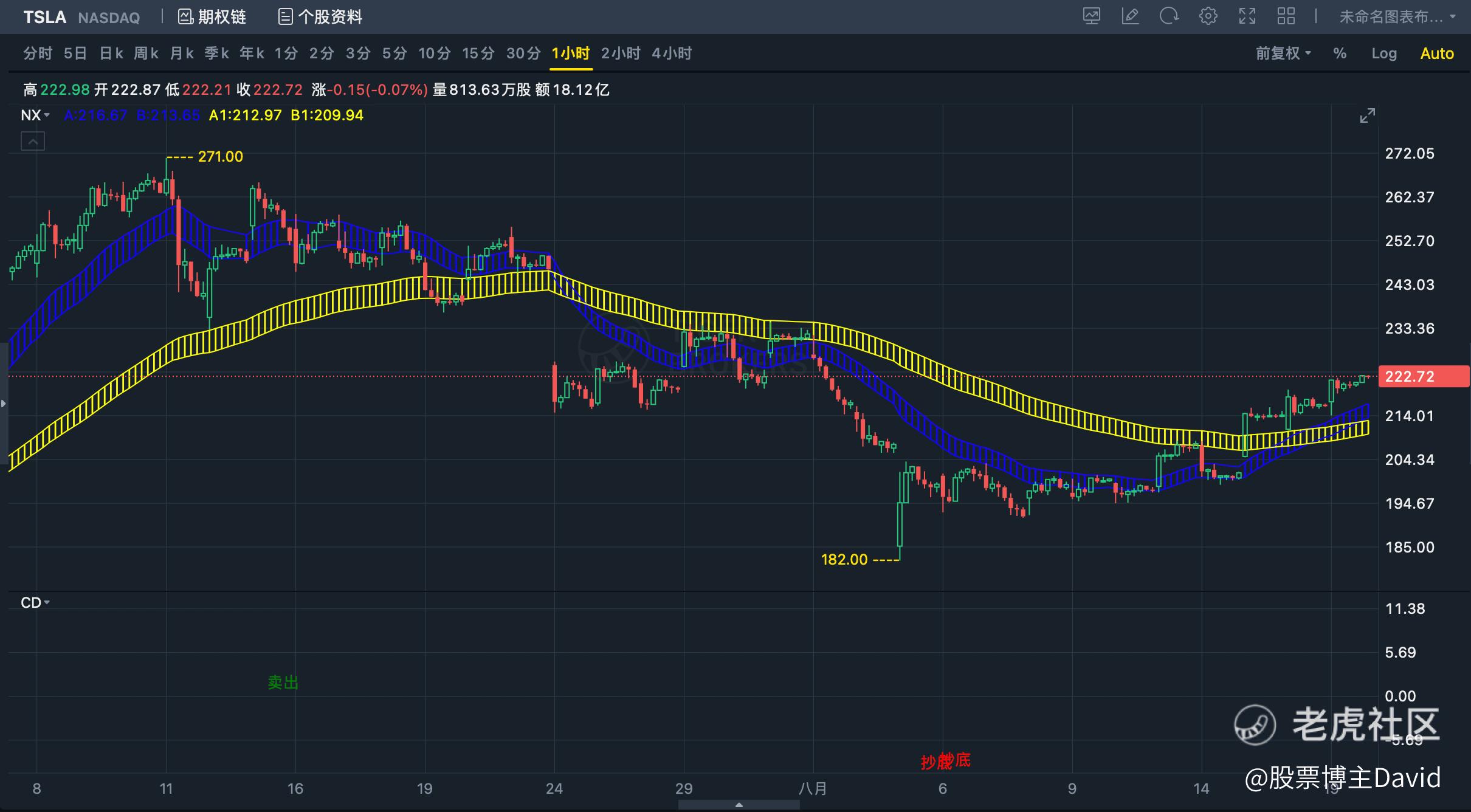Open 未命名图表布局 dropdown
This screenshot has height=812, width=1471.
tap(1397, 17)
